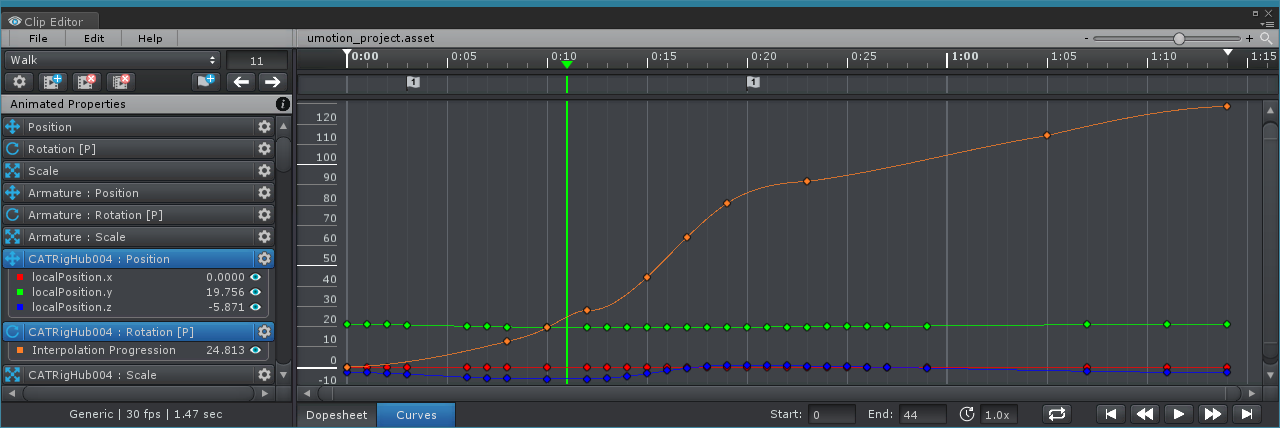This screenshot has height=428, width=1280.
Task: Jump to previous key with left arrow
Action: pyautogui.click(x=241, y=82)
